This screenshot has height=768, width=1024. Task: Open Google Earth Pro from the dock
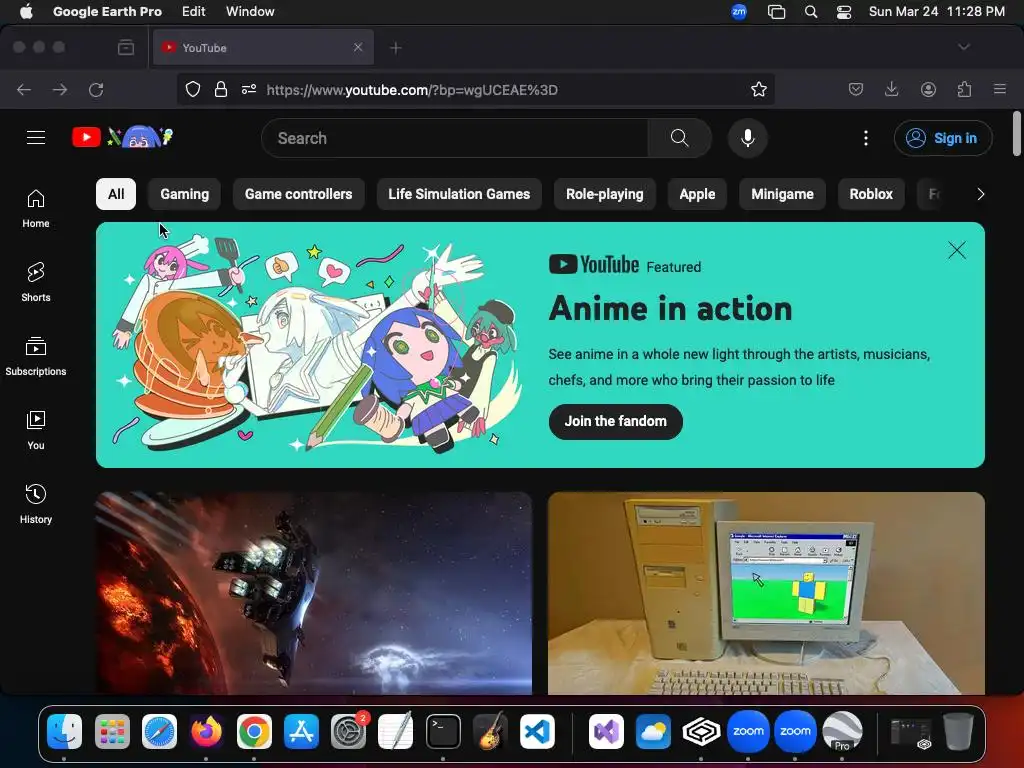click(x=842, y=731)
